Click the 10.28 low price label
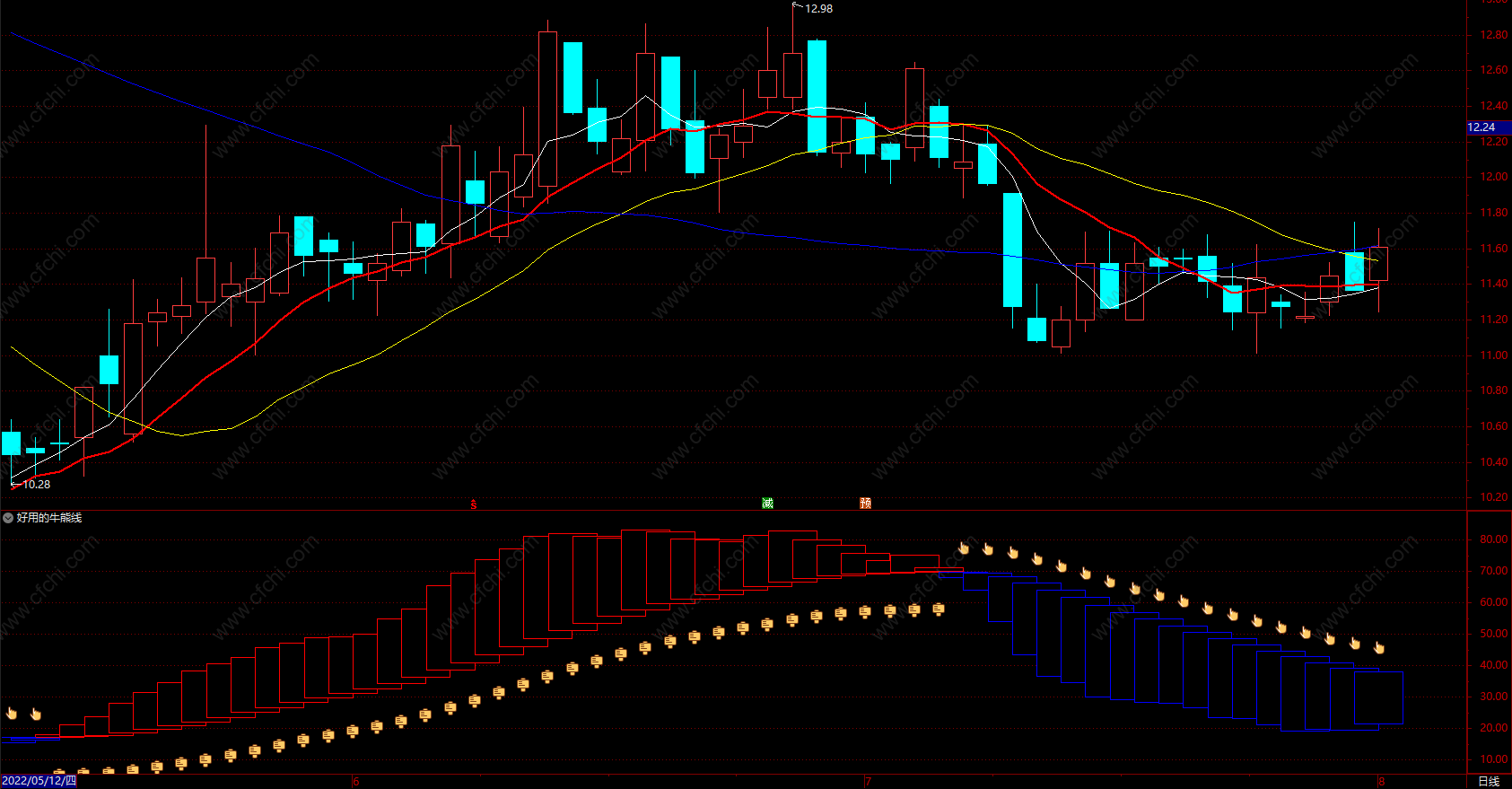 pos(36,485)
